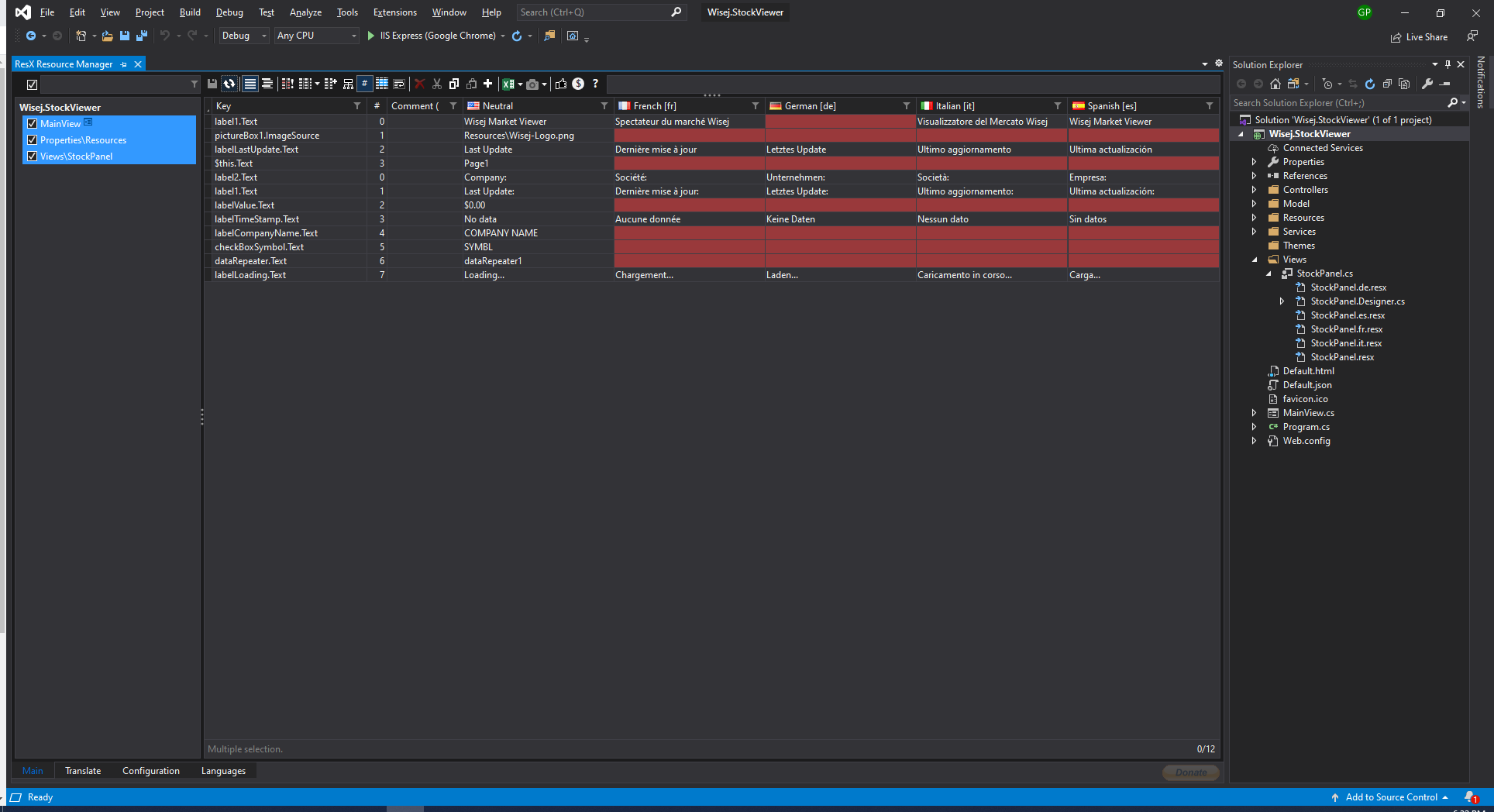The image size is (1494, 812).
Task: Open help with the question mark icon
Action: tap(595, 84)
